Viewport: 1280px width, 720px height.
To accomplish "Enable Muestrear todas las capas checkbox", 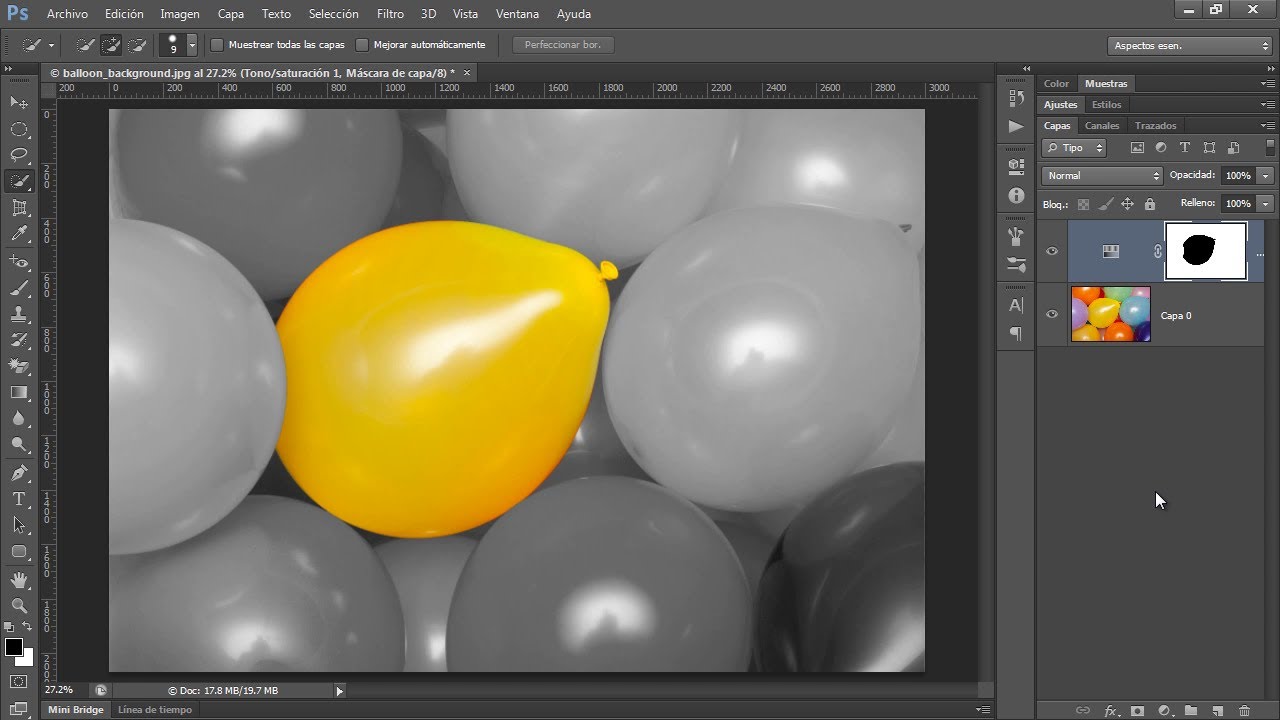I will click(217, 45).
